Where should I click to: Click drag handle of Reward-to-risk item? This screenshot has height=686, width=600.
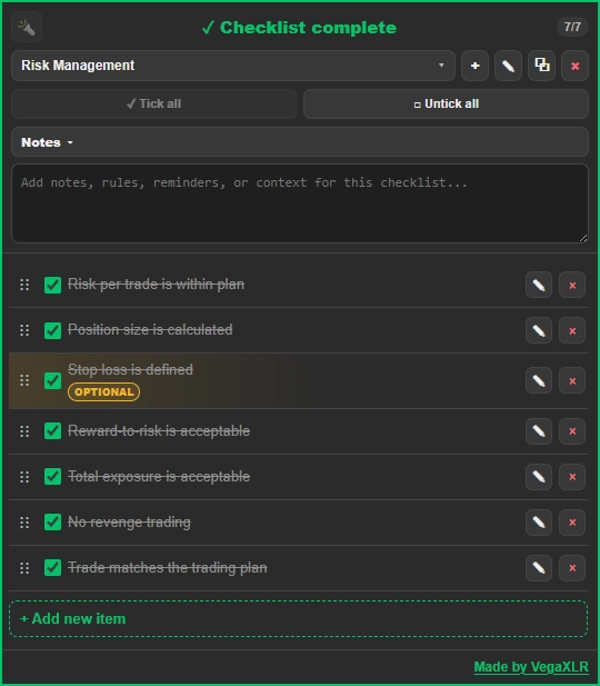(25, 431)
